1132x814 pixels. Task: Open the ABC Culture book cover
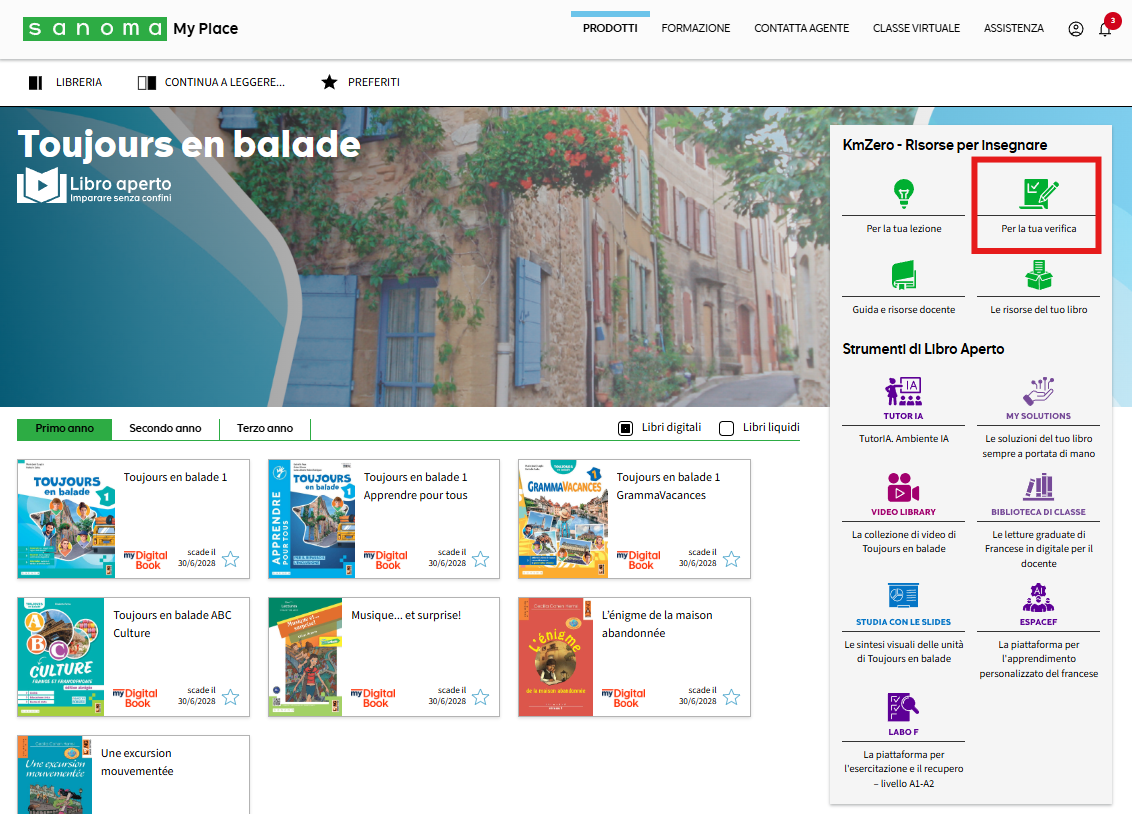pos(61,657)
